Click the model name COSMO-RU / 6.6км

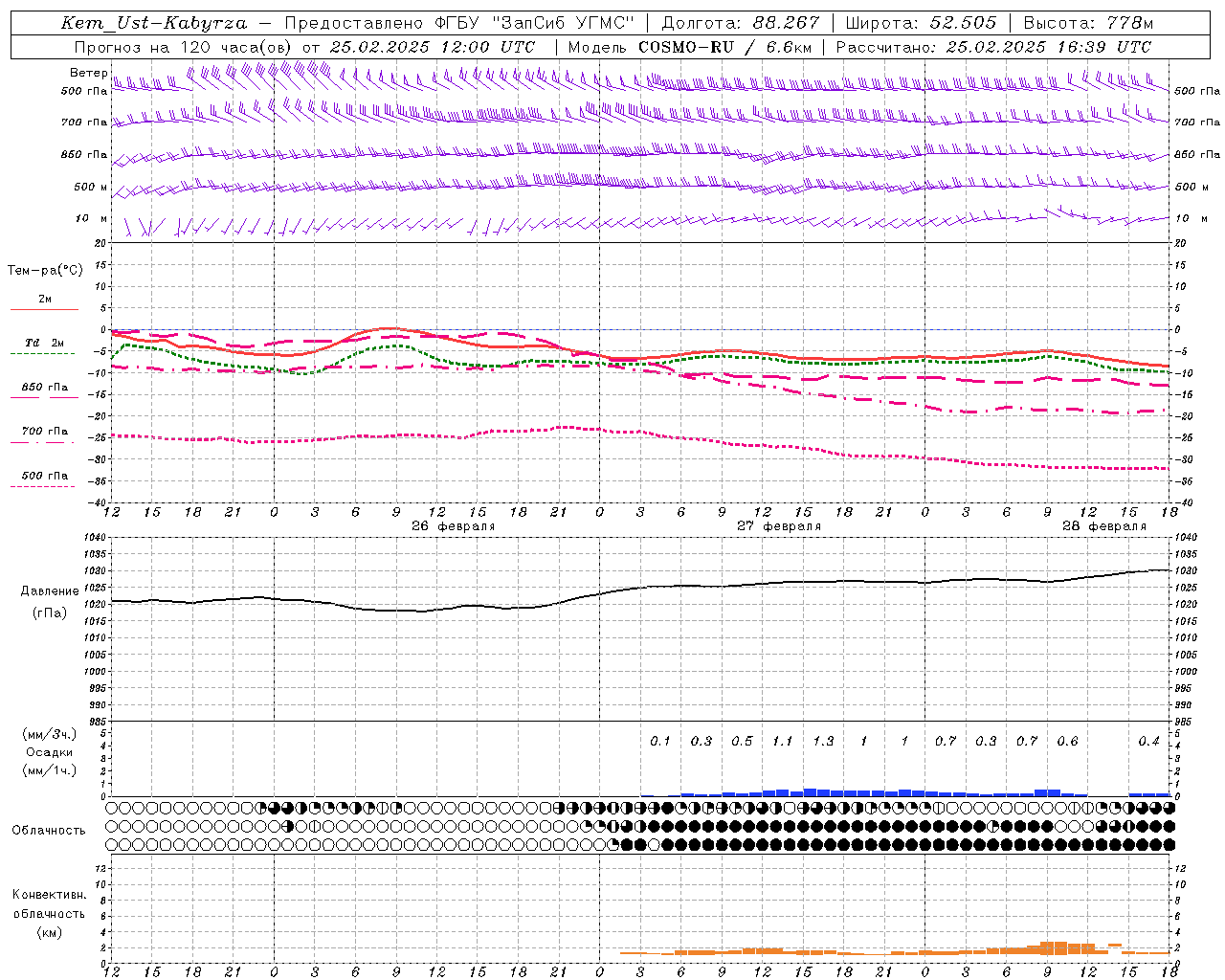[x=724, y=47]
